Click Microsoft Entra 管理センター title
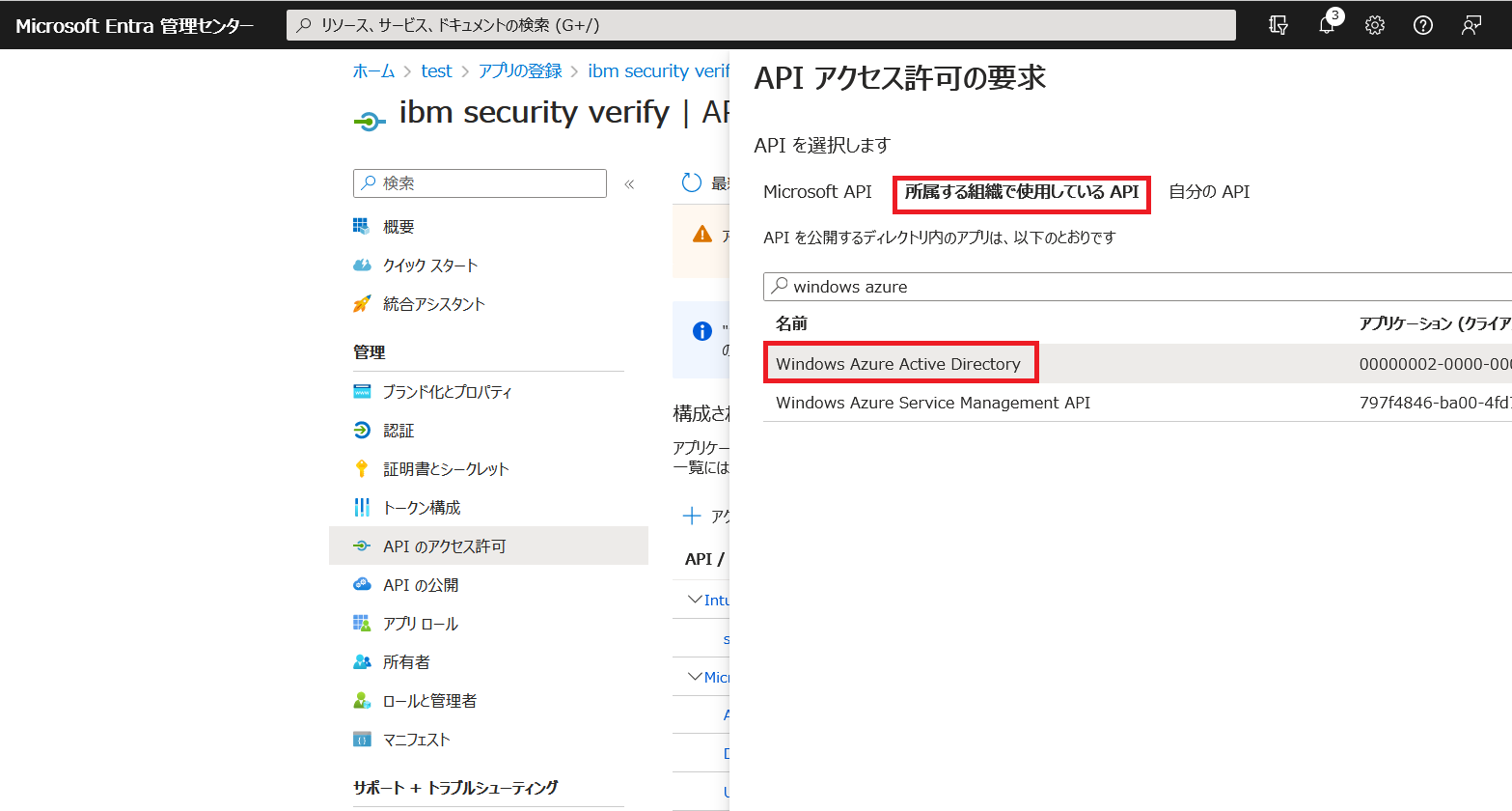This screenshot has height=811, width=1512. [135, 25]
